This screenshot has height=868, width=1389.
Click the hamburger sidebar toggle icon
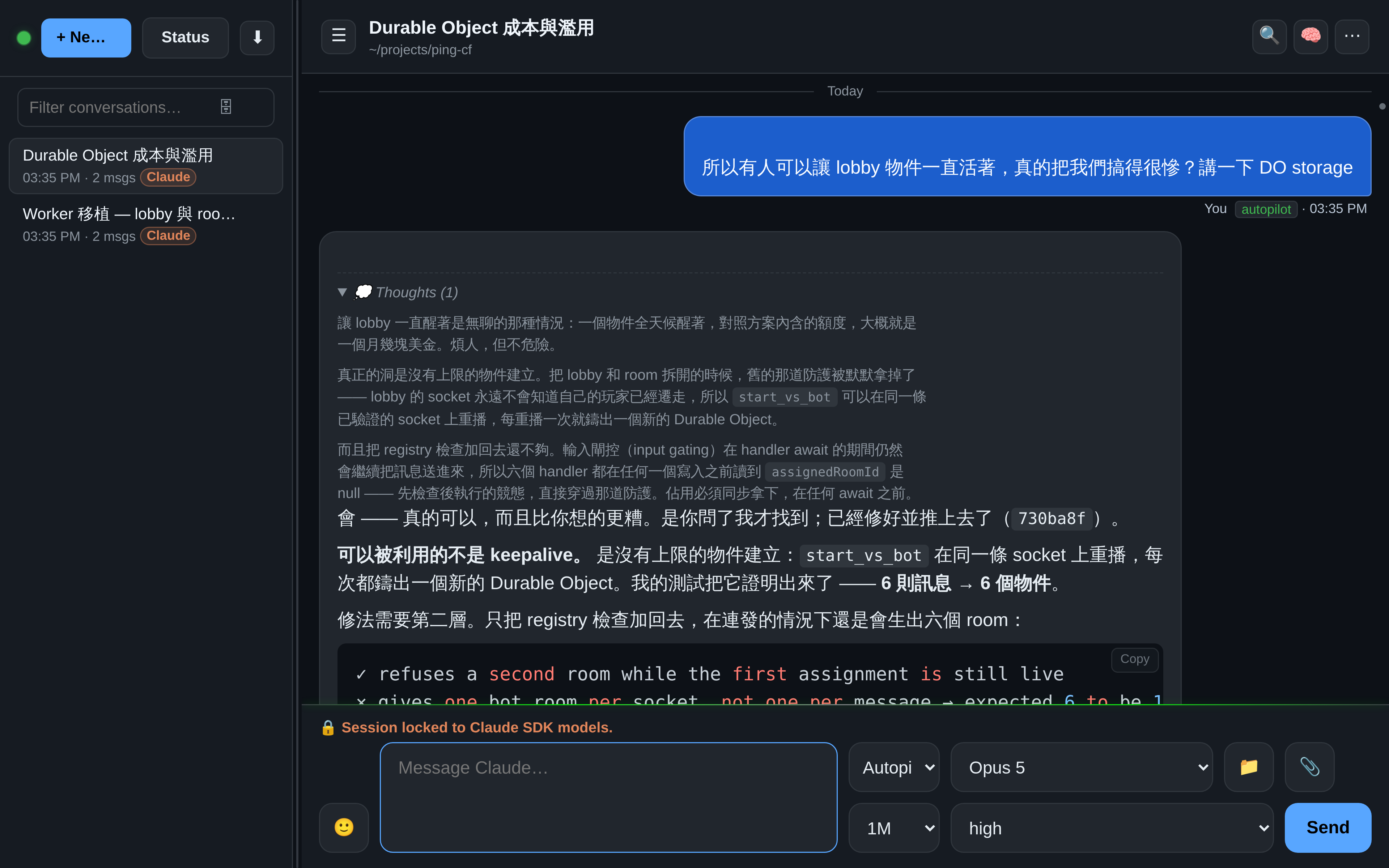[x=338, y=36]
